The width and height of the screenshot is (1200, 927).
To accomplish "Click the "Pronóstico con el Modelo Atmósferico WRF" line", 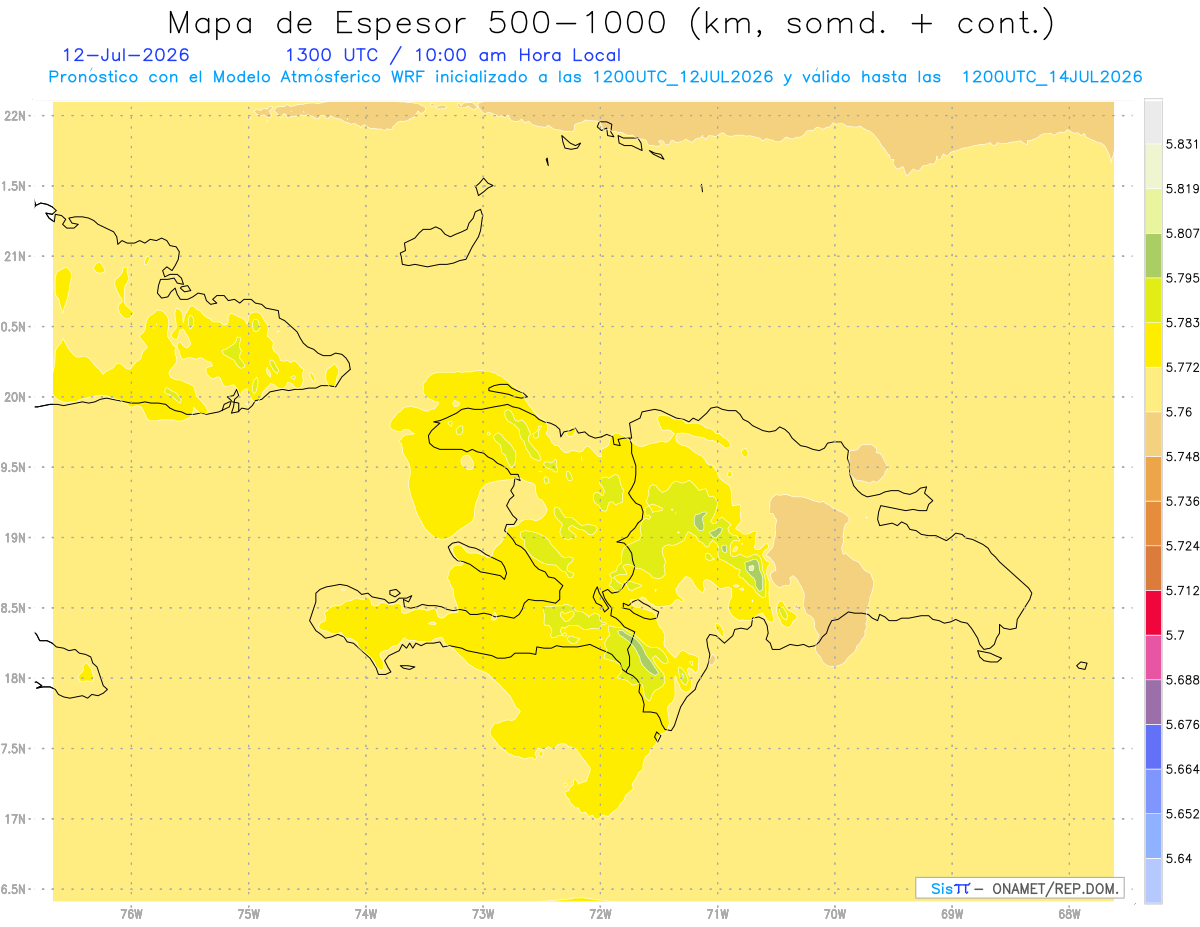I will tap(595, 77).
